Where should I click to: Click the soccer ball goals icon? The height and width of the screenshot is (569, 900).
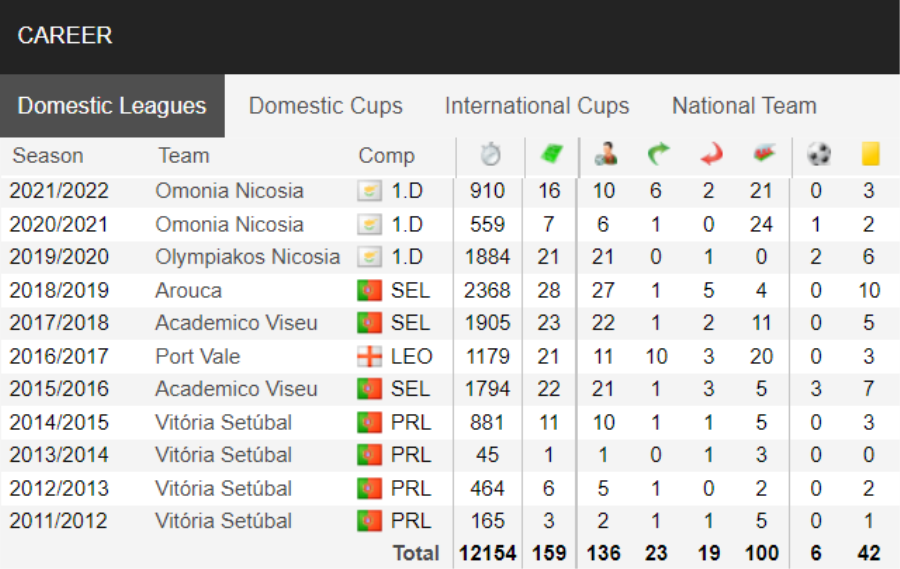pos(818,154)
